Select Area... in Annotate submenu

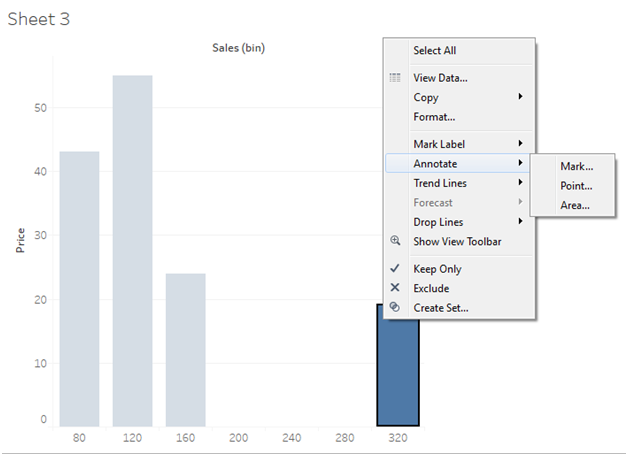tap(573, 205)
